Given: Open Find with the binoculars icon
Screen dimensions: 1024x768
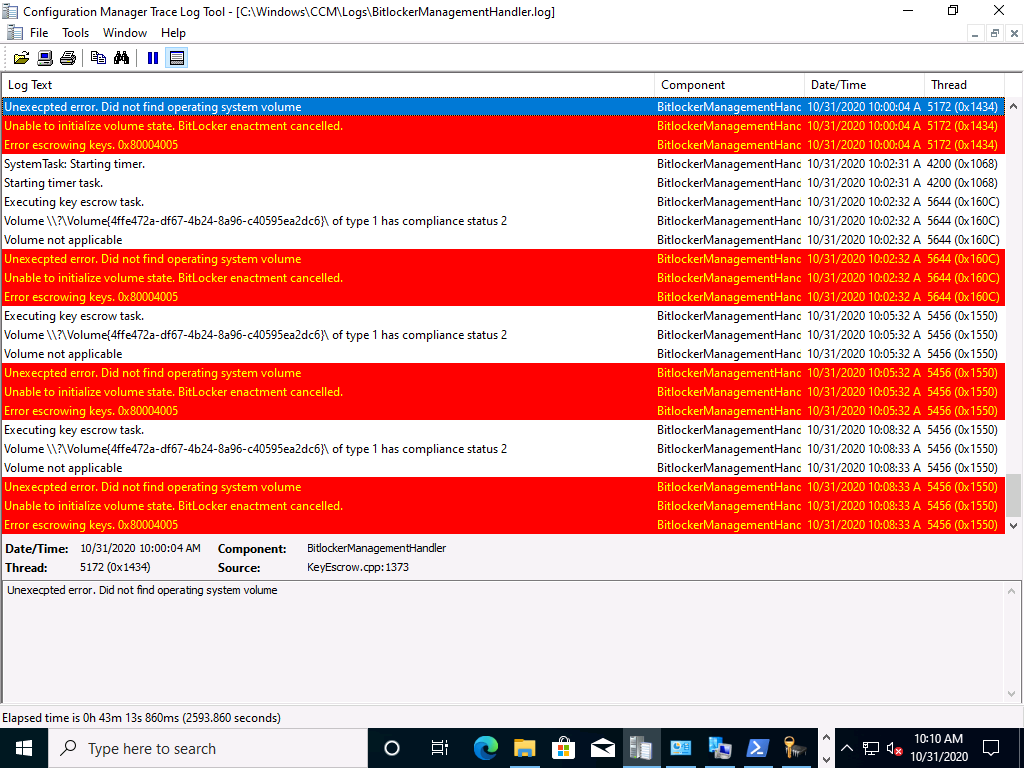Looking at the screenshot, I should pos(121,58).
